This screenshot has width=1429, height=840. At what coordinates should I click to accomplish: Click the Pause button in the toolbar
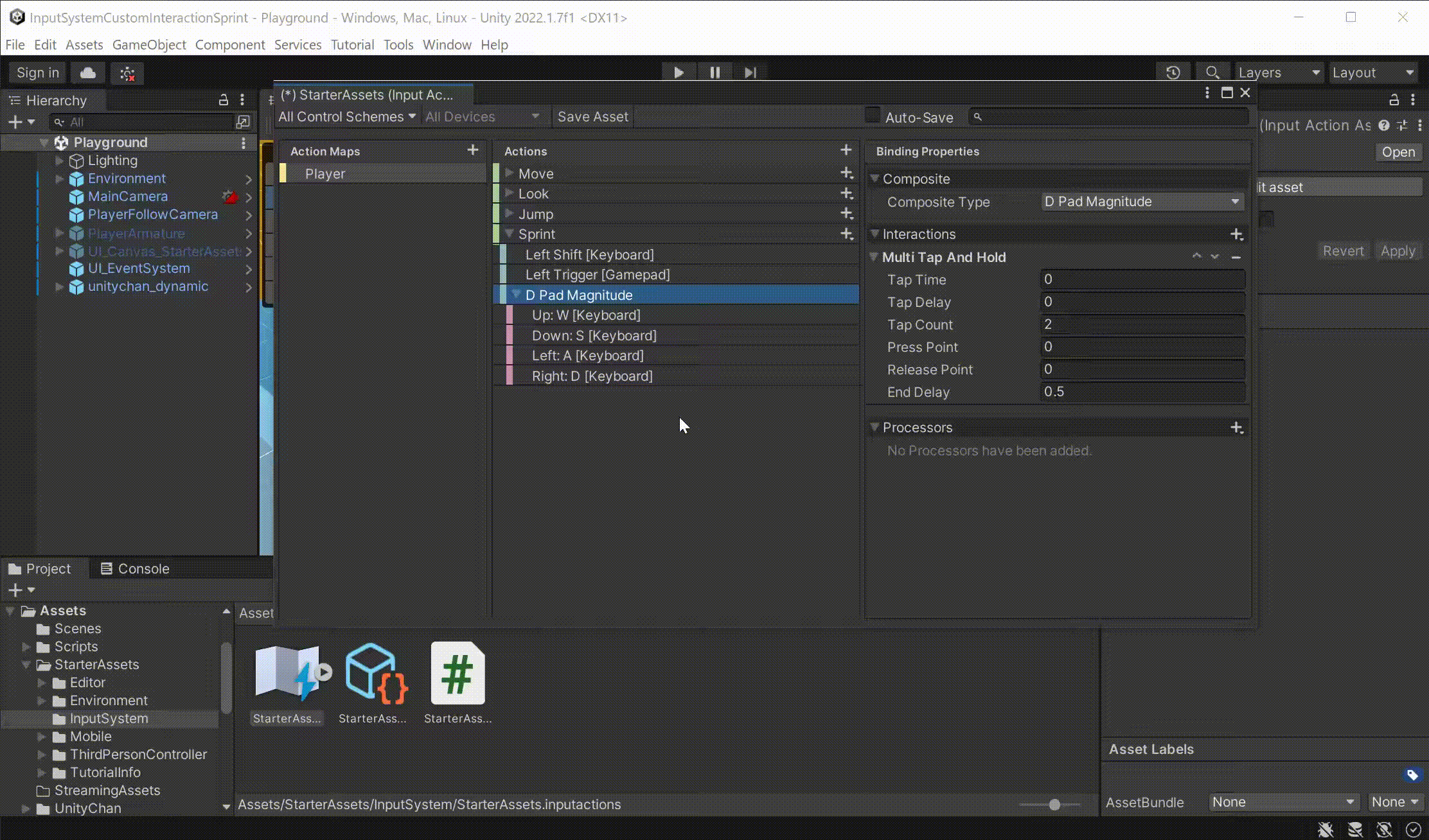[x=714, y=73]
